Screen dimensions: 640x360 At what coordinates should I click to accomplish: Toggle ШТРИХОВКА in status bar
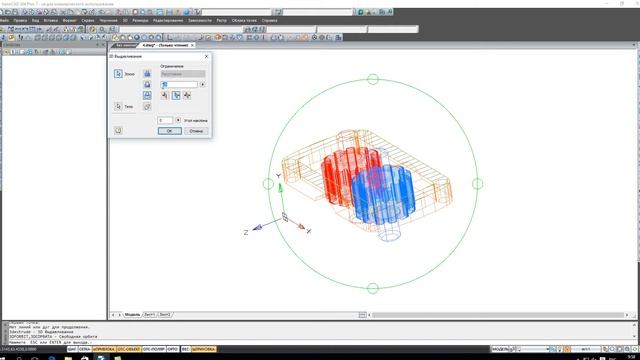(x=203, y=349)
